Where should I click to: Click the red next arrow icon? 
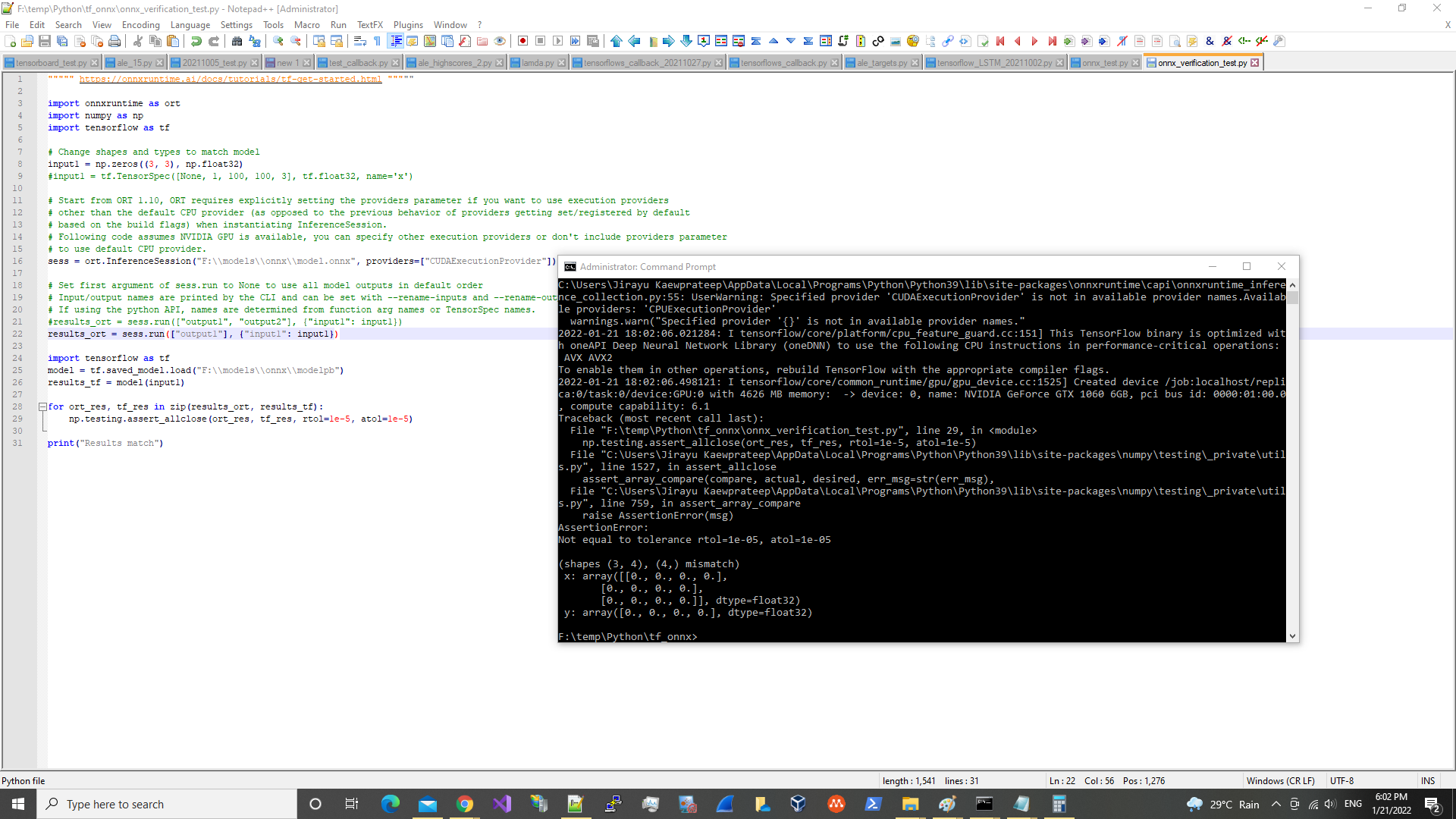coord(1035,41)
